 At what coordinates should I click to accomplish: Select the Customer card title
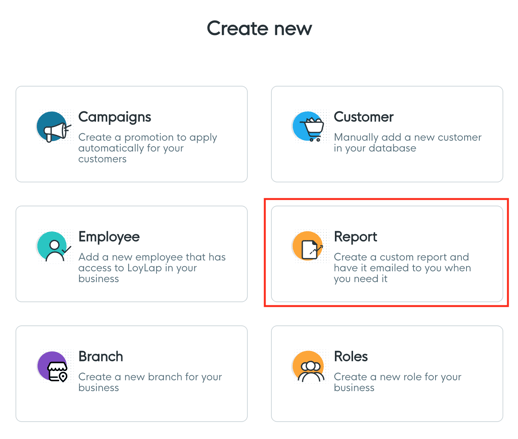pyautogui.click(x=364, y=117)
